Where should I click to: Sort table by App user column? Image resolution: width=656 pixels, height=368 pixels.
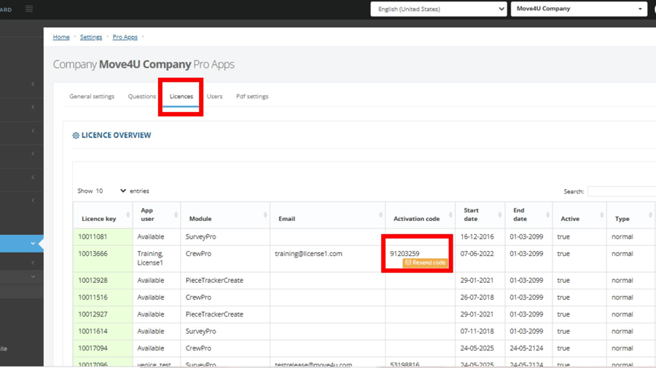(156, 215)
